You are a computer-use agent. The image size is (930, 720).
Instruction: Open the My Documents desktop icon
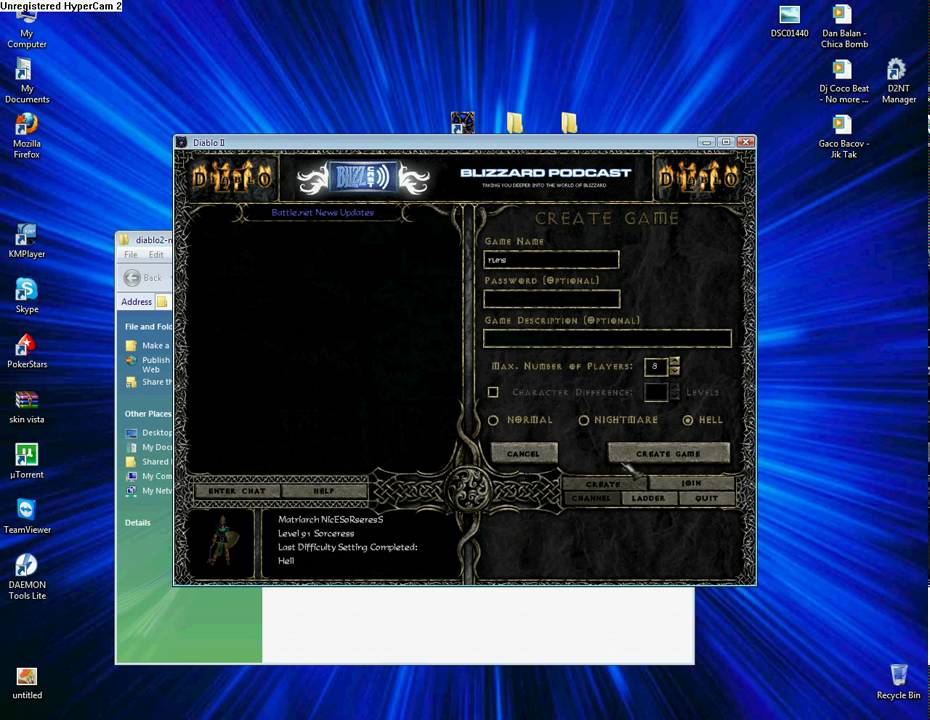coord(26,81)
